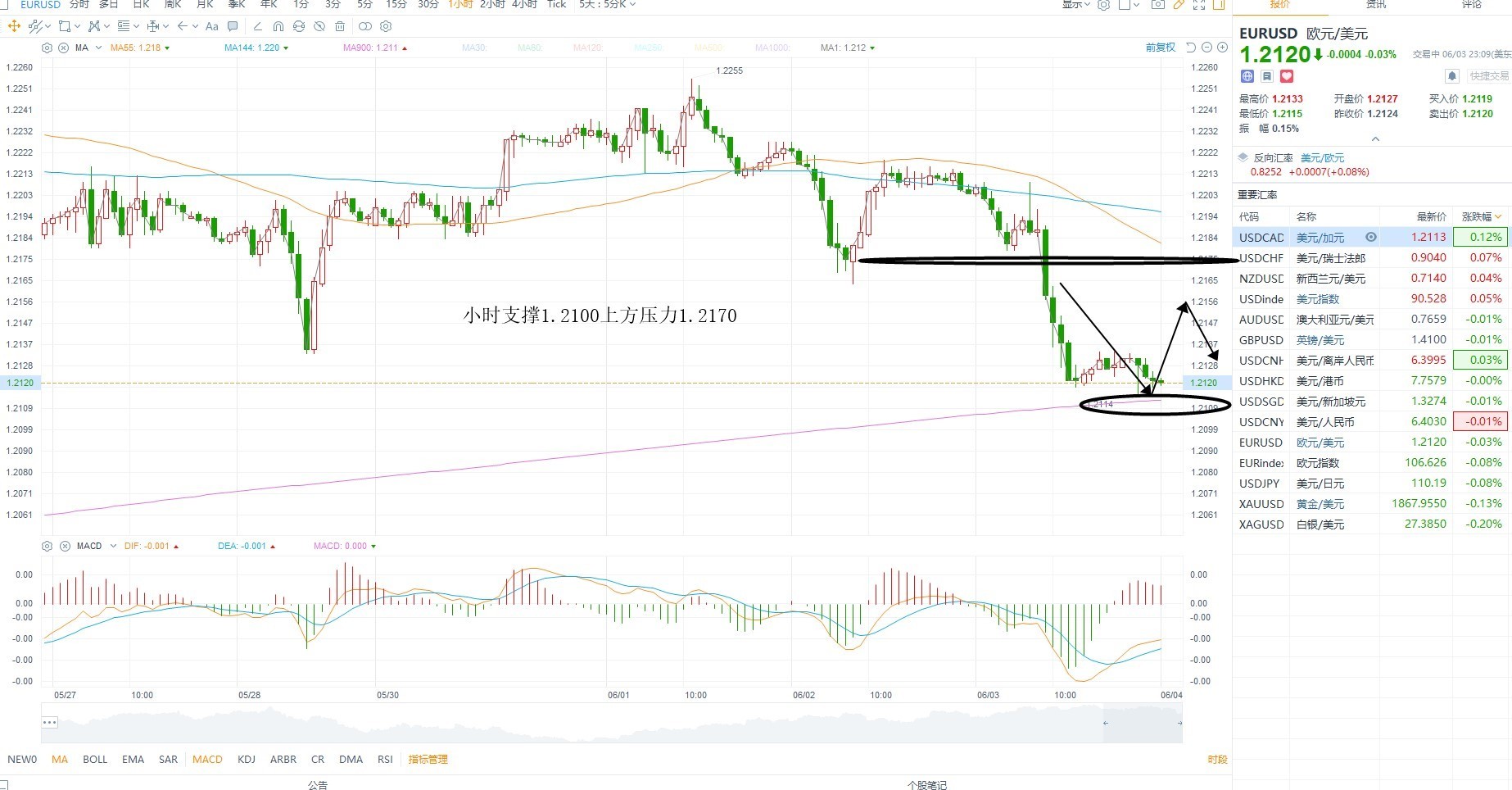Expand the measure tools dropdown
This screenshot has height=790, width=1512.
pyautogui.click(x=165, y=26)
